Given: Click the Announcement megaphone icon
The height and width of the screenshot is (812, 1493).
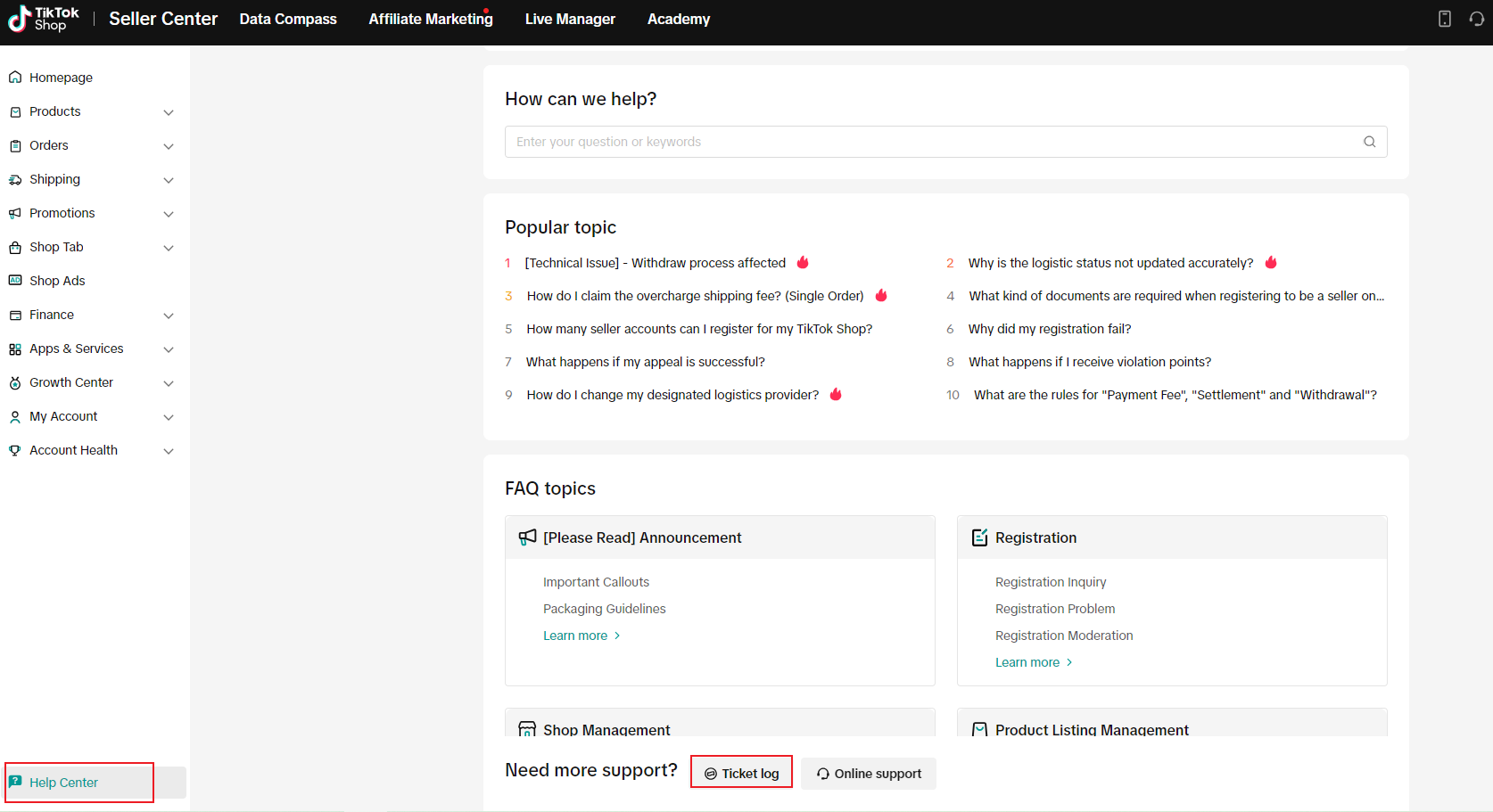Looking at the screenshot, I should click(x=527, y=537).
